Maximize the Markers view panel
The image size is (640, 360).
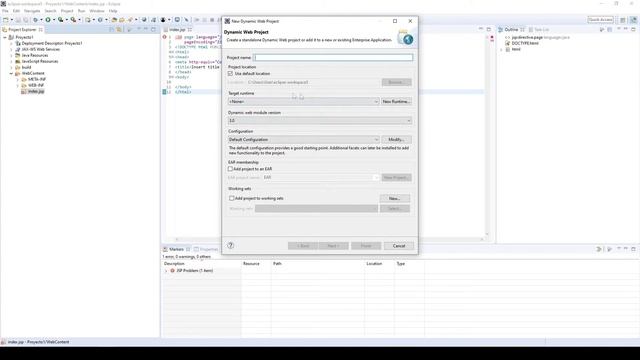coord(633,249)
